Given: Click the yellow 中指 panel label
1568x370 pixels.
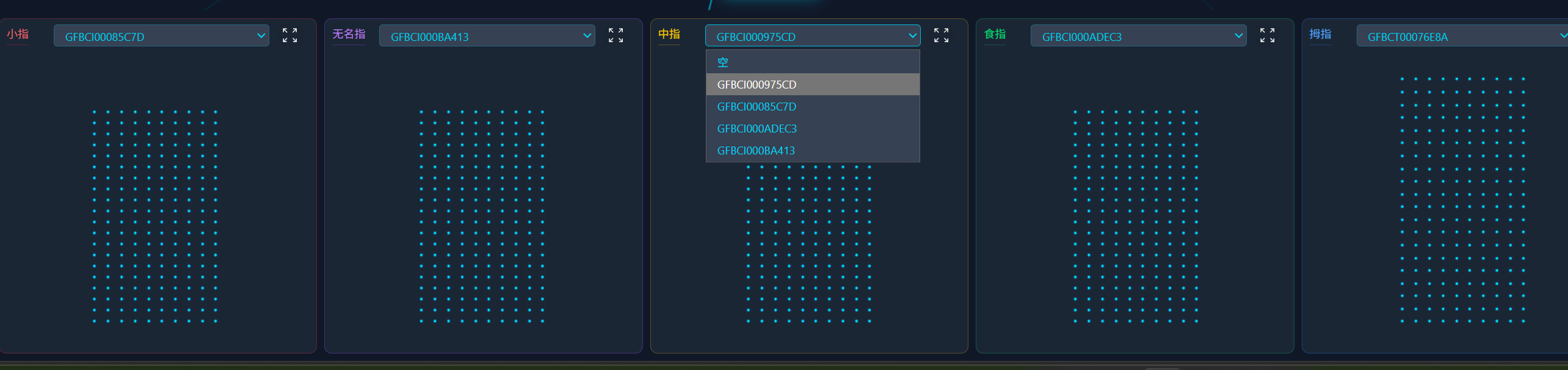Looking at the screenshot, I should [669, 34].
